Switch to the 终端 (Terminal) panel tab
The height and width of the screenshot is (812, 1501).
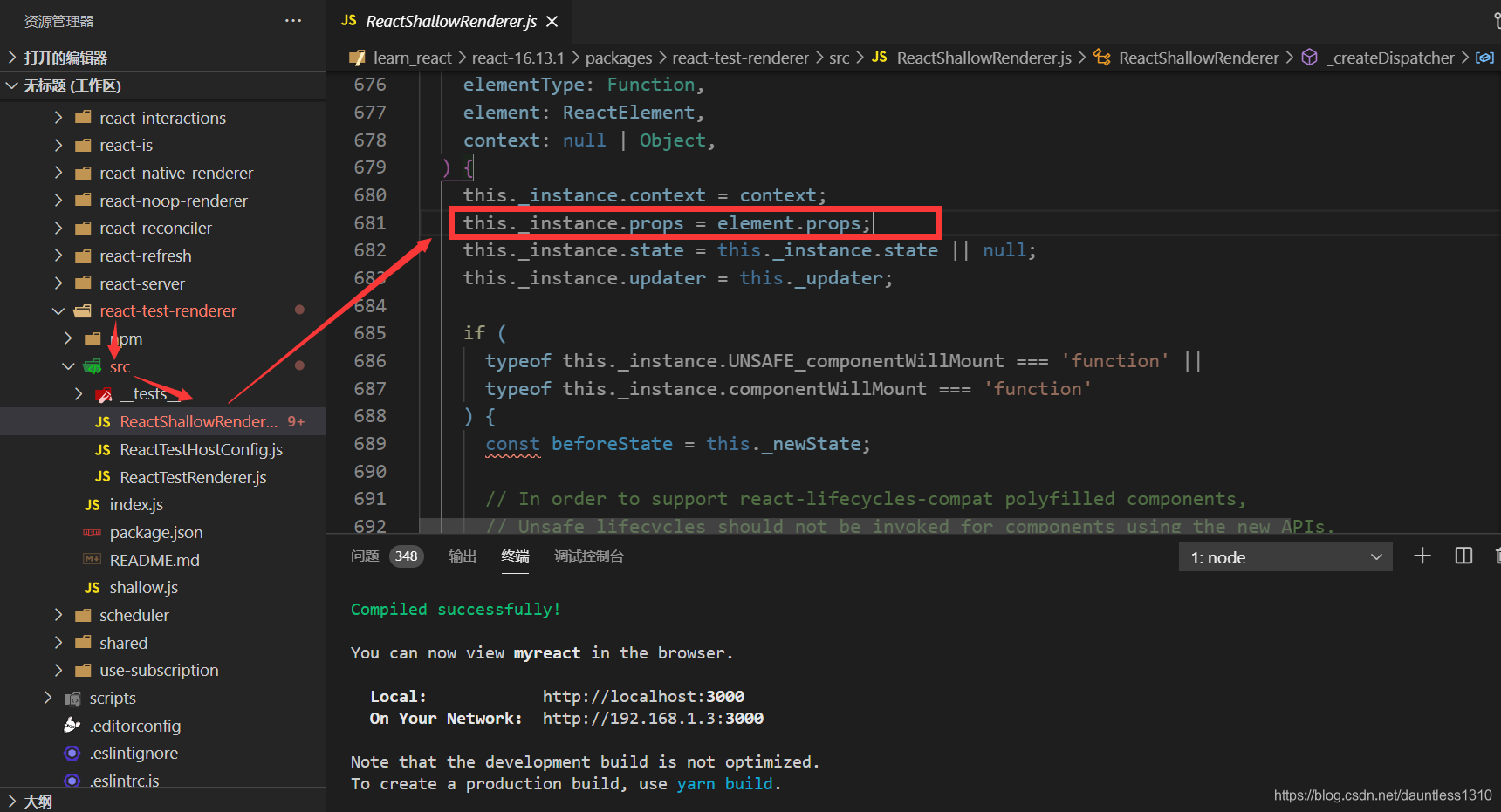coord(515,556)
